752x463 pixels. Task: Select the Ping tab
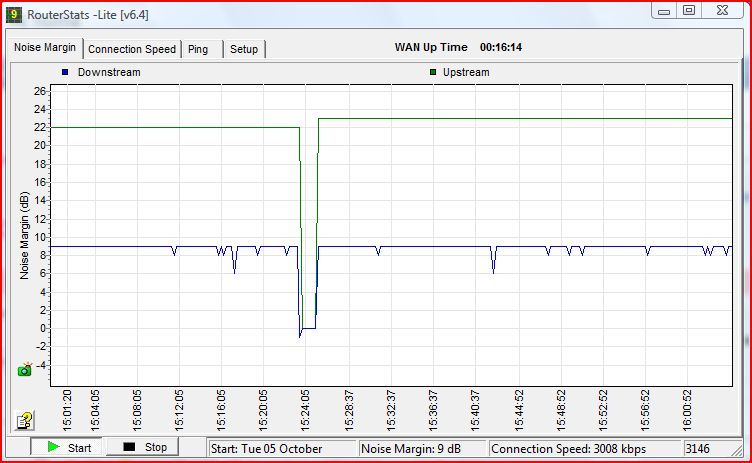coord(198,49)
